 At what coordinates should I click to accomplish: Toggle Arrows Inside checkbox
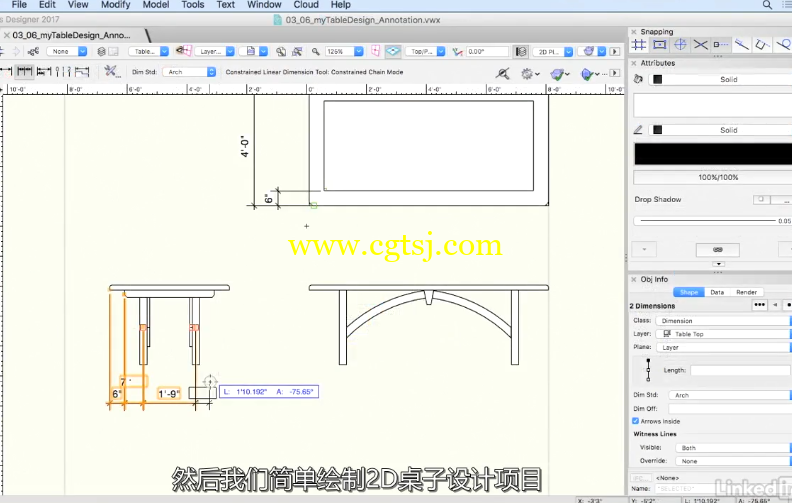point(636,421)
